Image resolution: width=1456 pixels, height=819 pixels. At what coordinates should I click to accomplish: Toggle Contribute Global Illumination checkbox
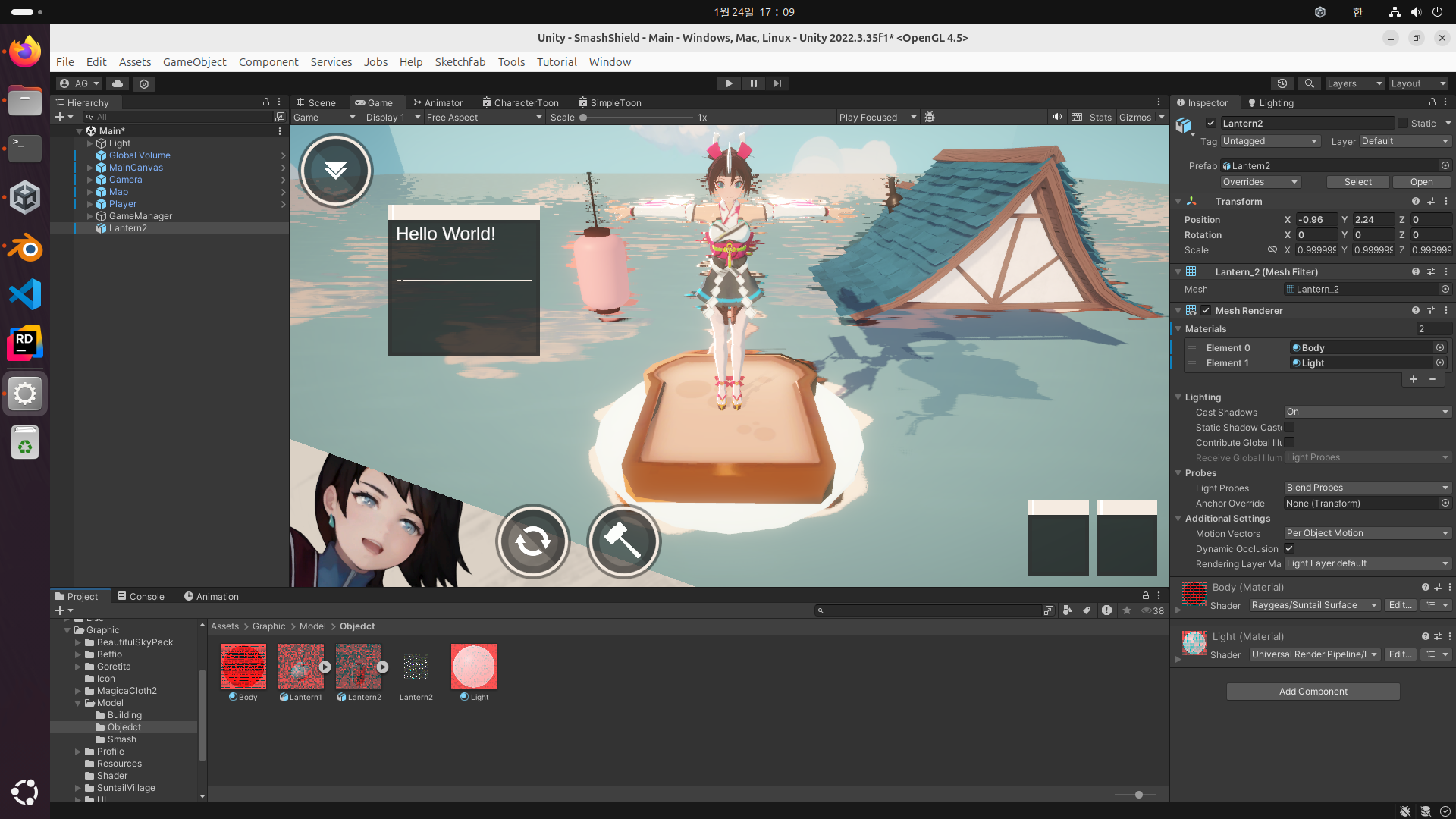(x=1289, y=442)
